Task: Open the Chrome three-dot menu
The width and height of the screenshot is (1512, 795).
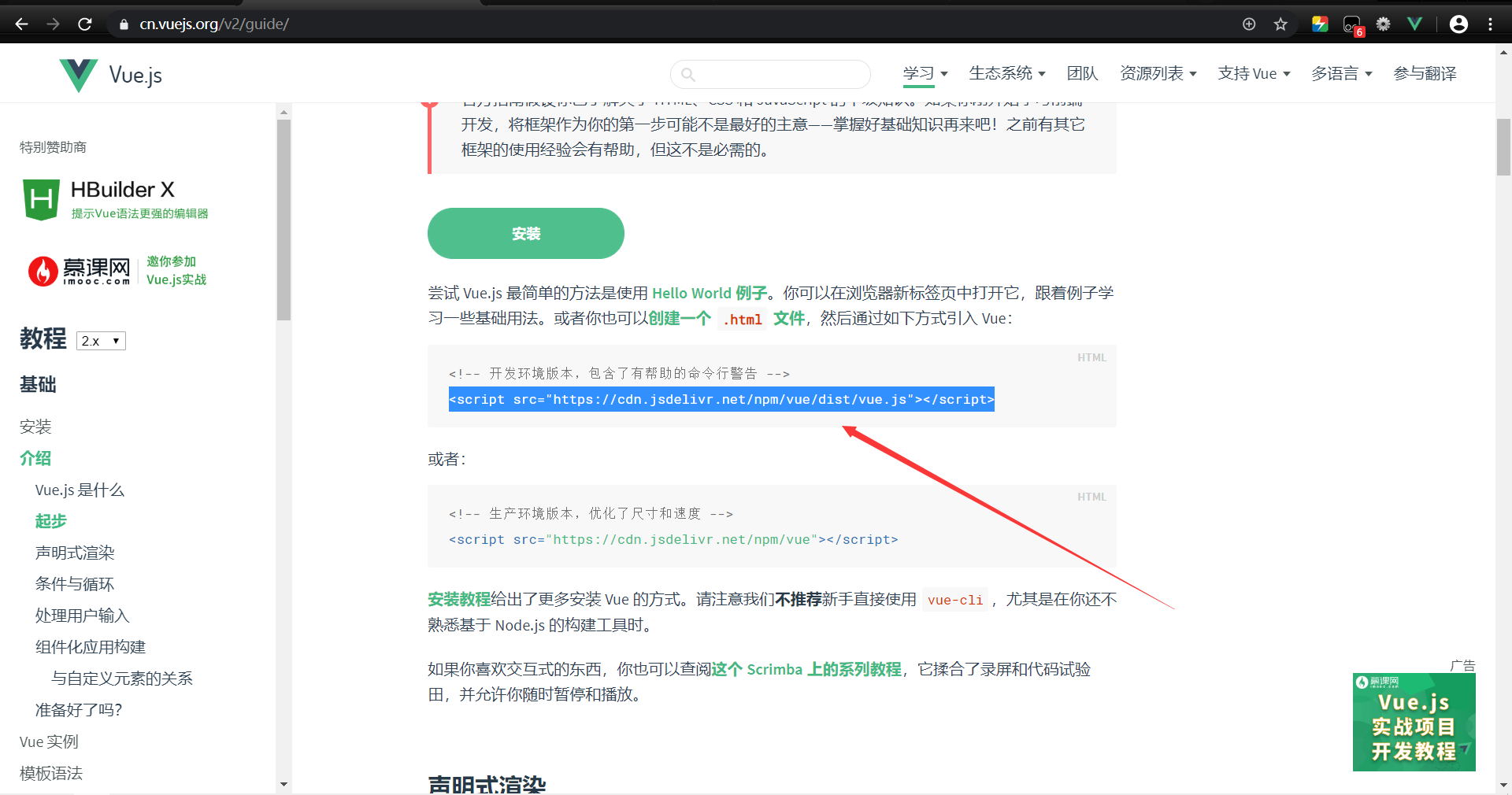Action: pos(1491,24)
